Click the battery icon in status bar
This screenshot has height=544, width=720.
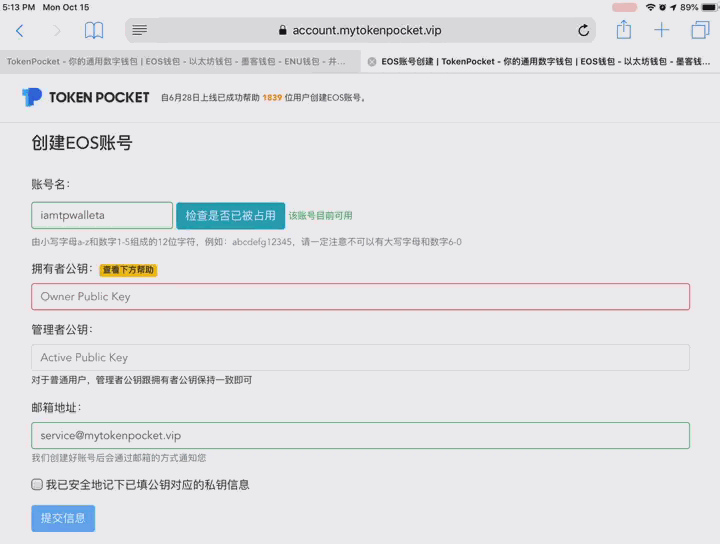(710, 7)
